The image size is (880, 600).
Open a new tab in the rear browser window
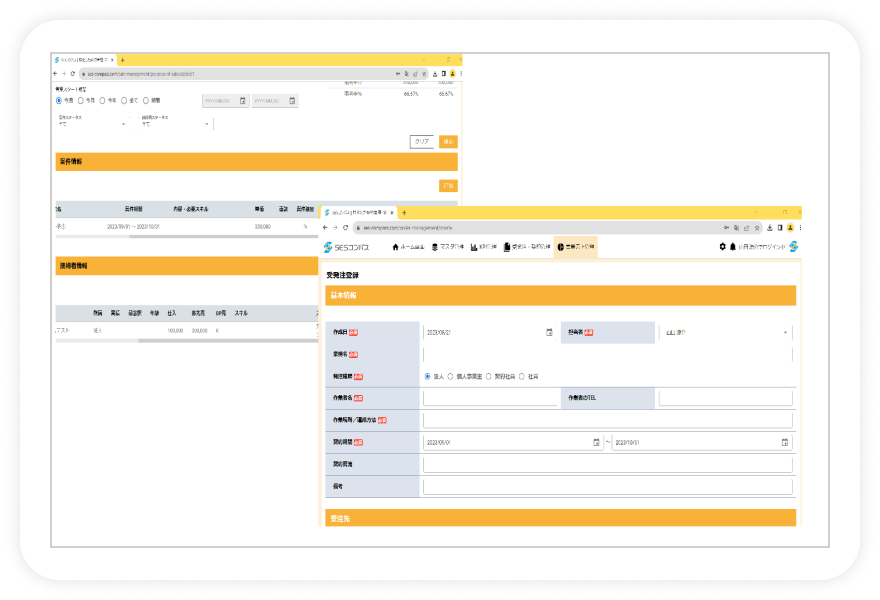point(122,60)
